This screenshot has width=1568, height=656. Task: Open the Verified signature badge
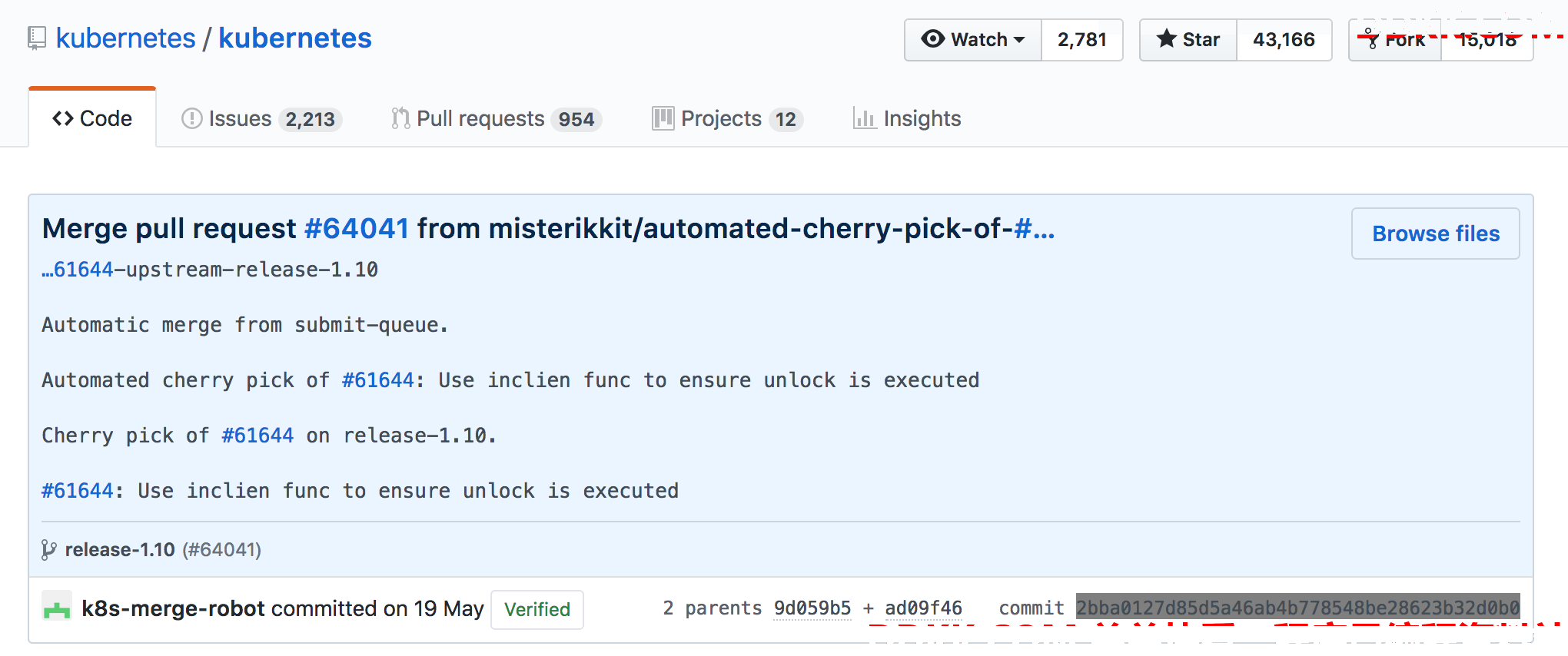[537, 609]
